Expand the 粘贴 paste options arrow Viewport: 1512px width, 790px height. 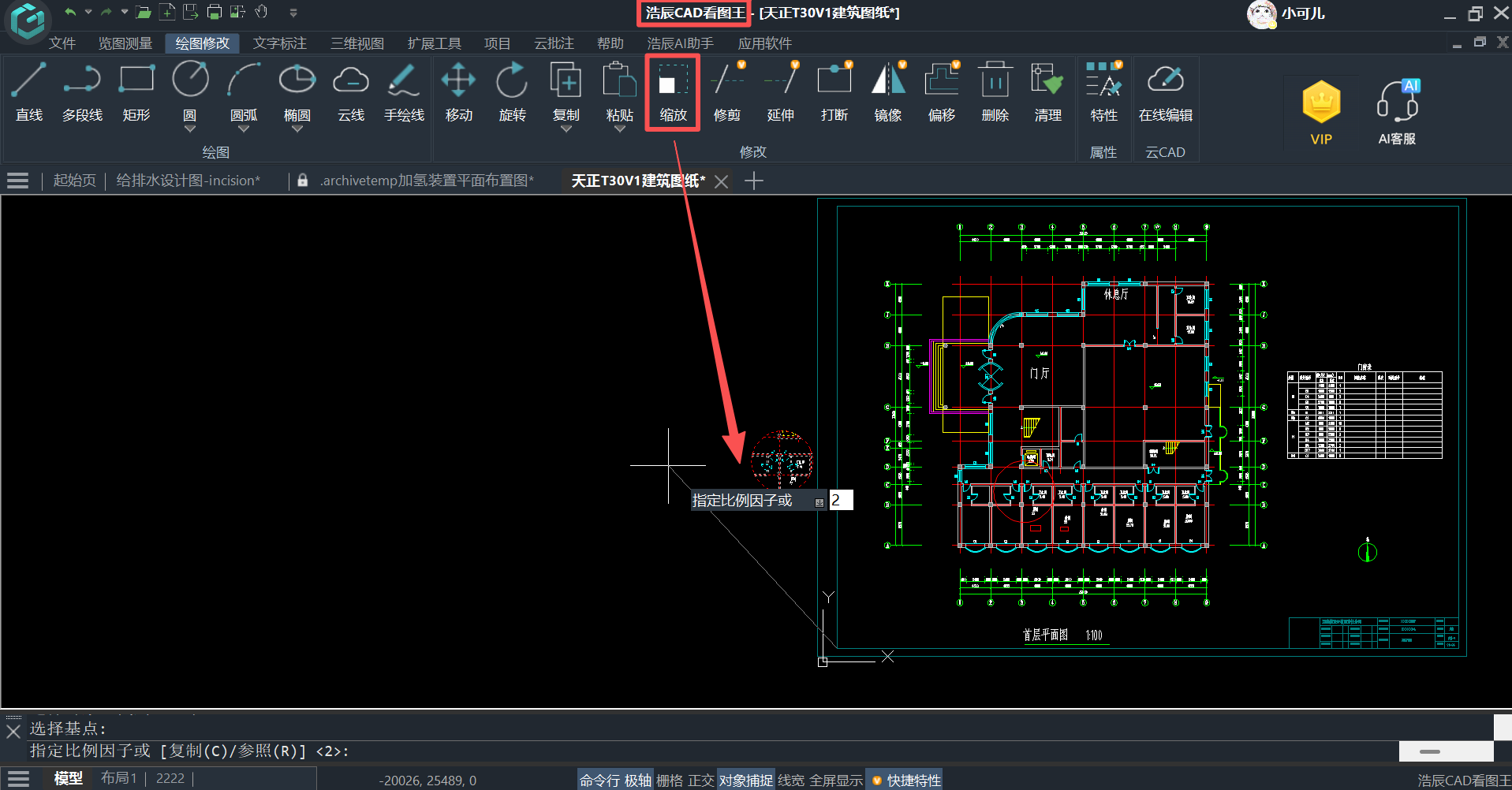[x=619, y=129]
